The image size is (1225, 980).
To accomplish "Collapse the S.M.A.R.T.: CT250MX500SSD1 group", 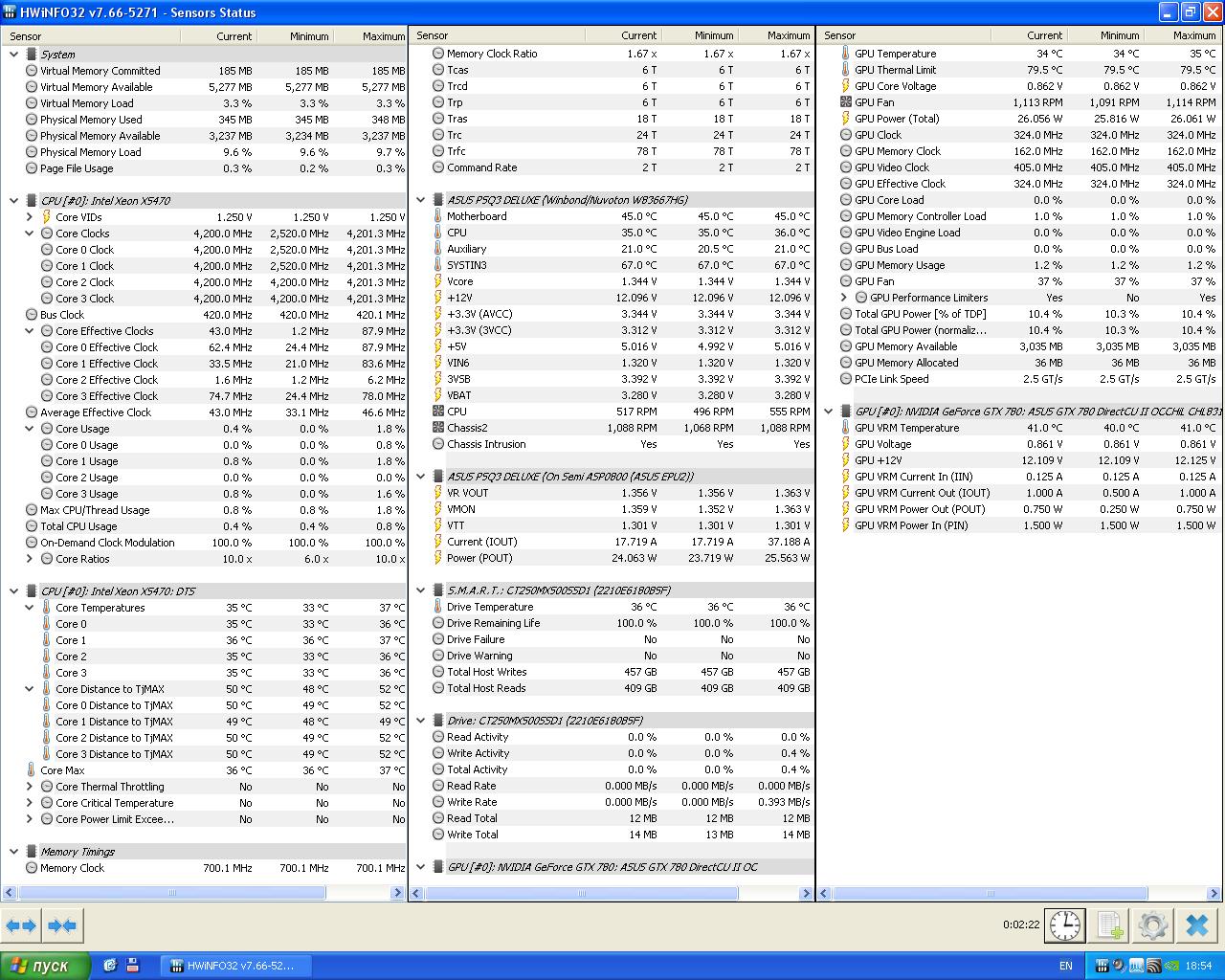I will click(x=421, y=590).
